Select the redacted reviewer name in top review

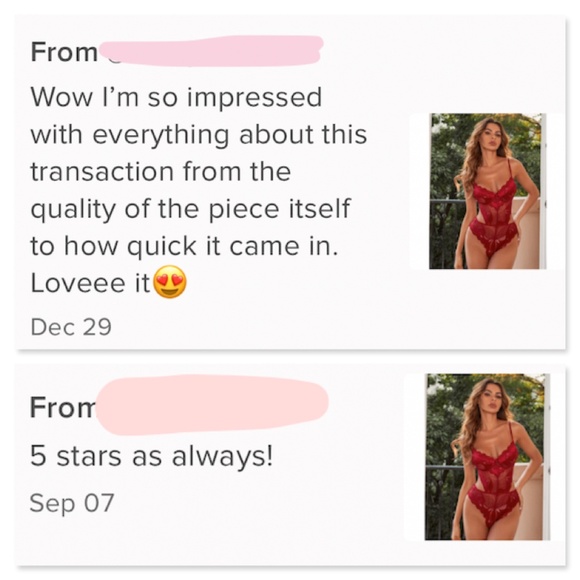212,51
